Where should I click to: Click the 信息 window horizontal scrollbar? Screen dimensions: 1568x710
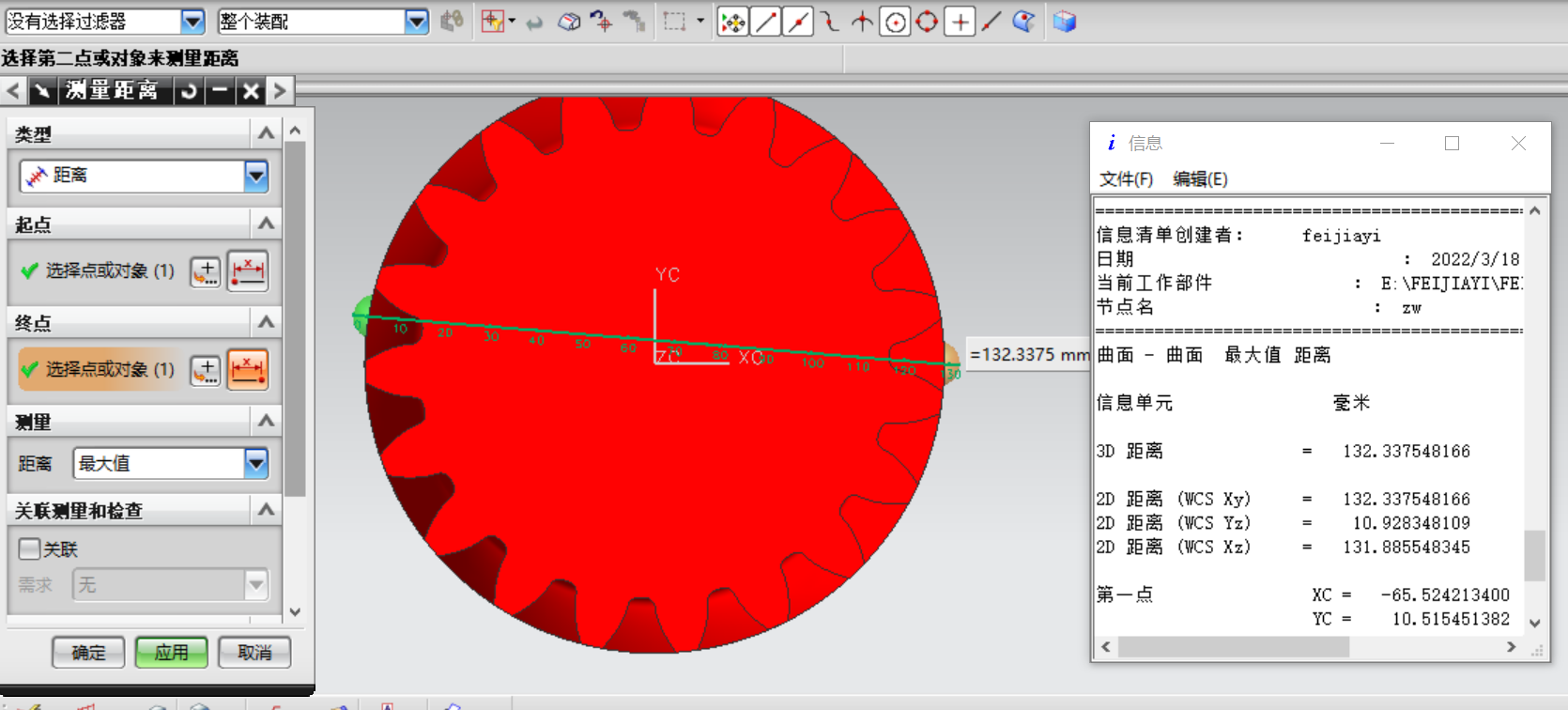pyautogui.click(x=1234, y=647)
